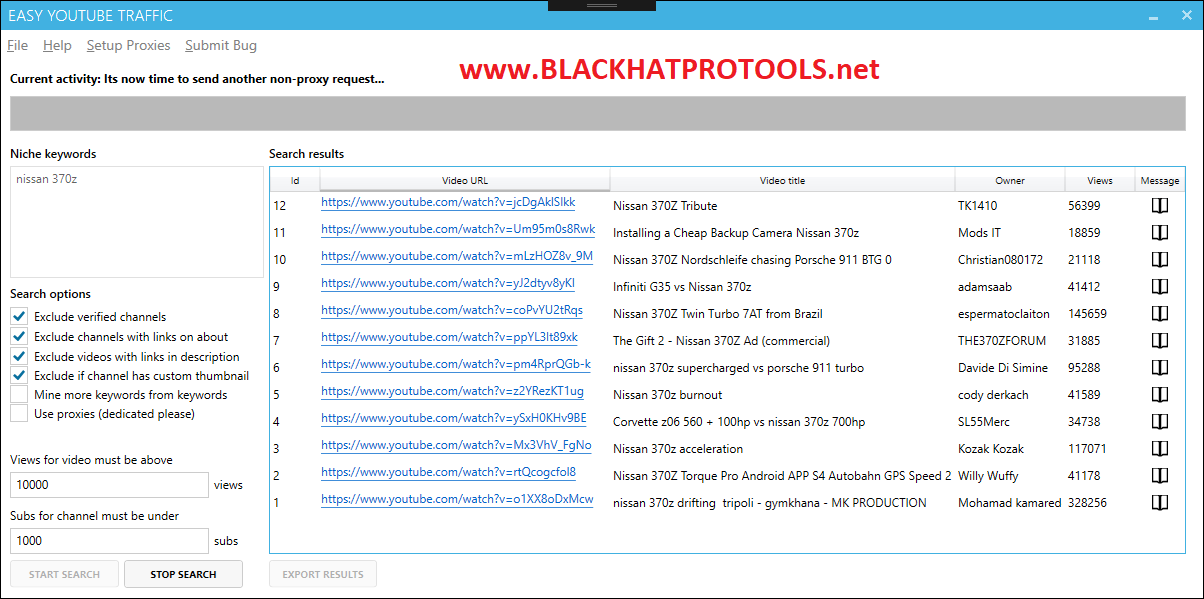
Task: Enable Mine more keywords from keywords
Action: [19, 394]
